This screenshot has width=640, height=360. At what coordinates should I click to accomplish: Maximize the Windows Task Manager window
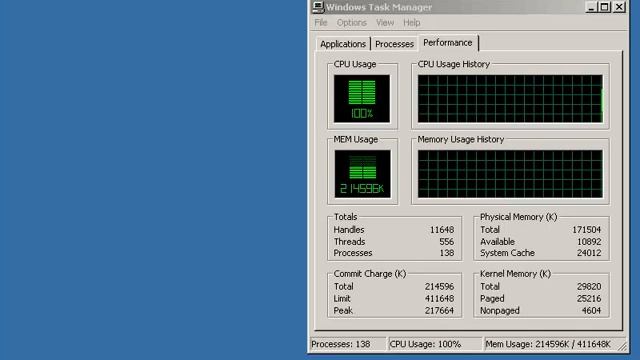tap(604, 7)
